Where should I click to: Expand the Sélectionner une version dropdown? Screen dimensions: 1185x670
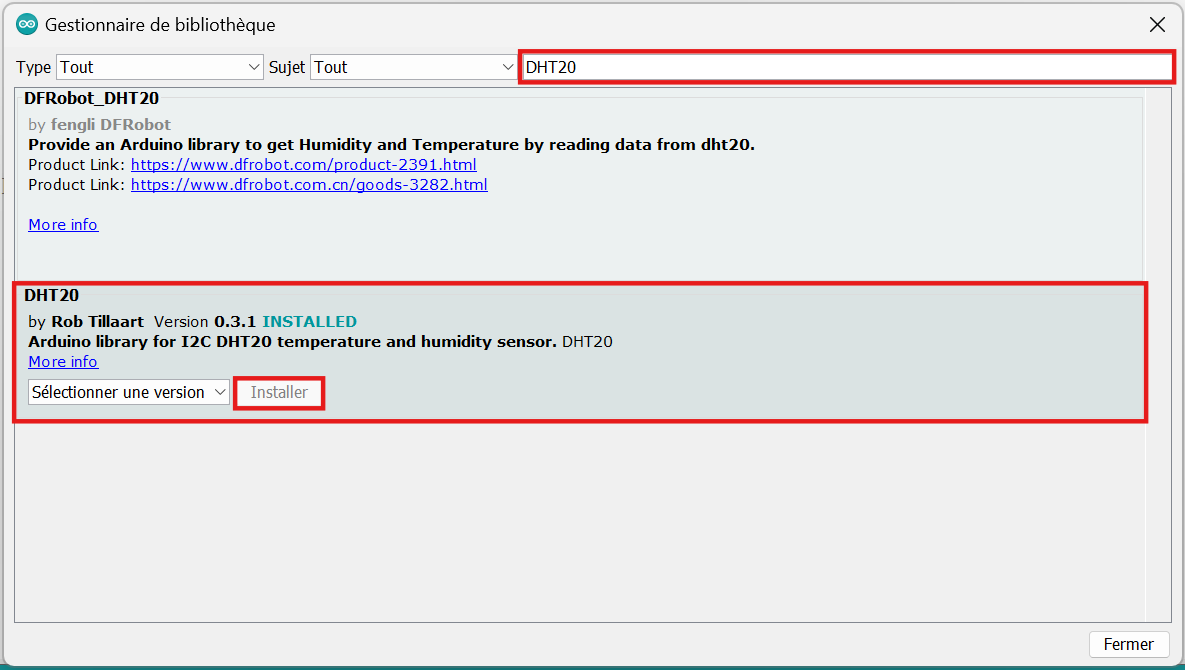pos(128,392)
